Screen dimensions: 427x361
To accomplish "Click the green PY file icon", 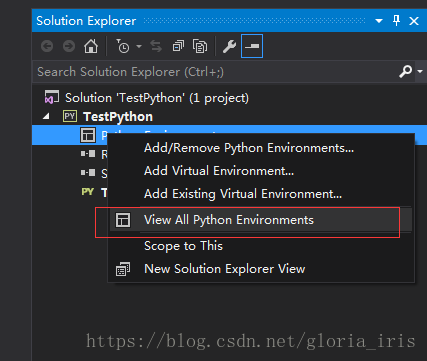I will 88,192.
